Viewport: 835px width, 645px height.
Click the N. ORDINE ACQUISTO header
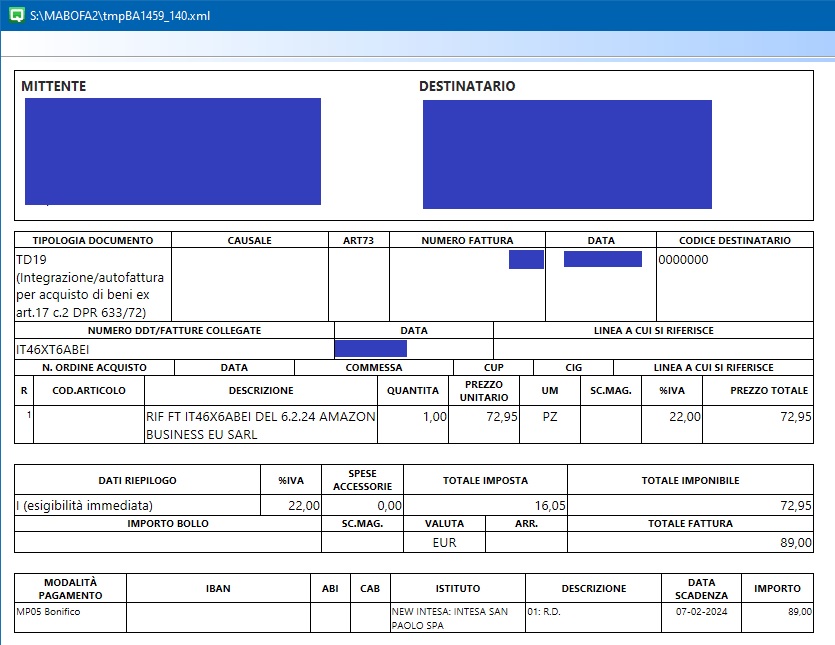94,368
